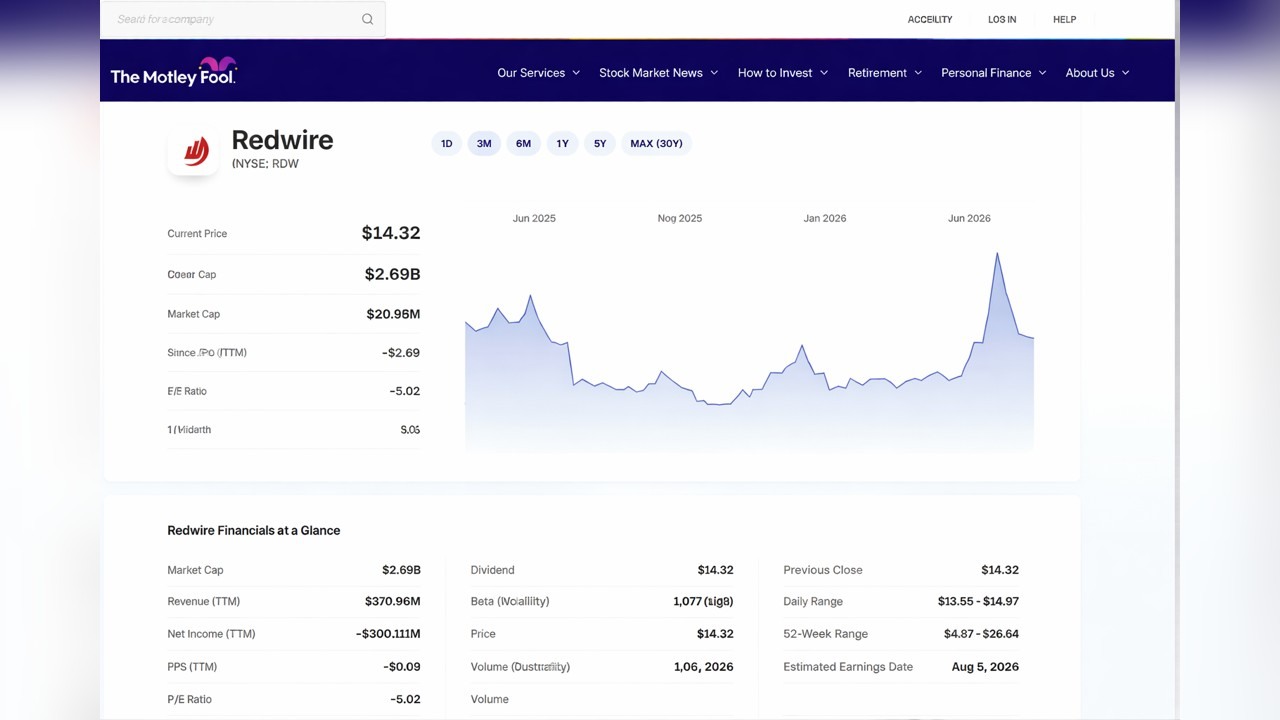
Task: Click the search magnifier icon
Action: 367,19
